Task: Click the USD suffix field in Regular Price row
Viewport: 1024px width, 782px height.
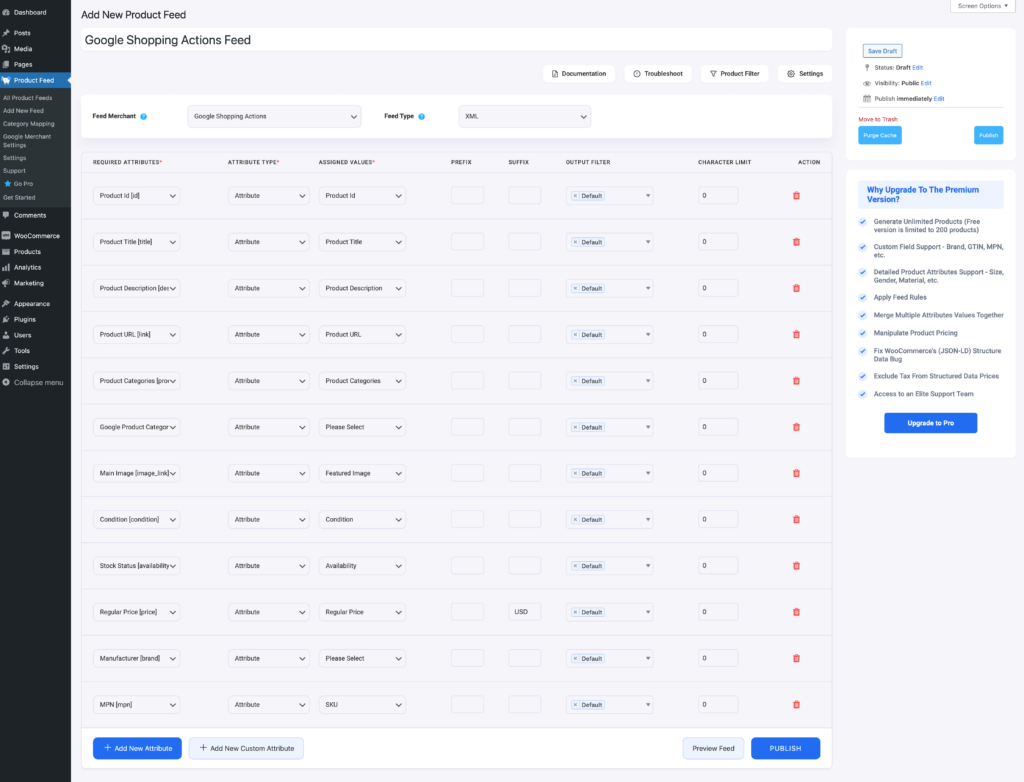Action: point(524,612)
